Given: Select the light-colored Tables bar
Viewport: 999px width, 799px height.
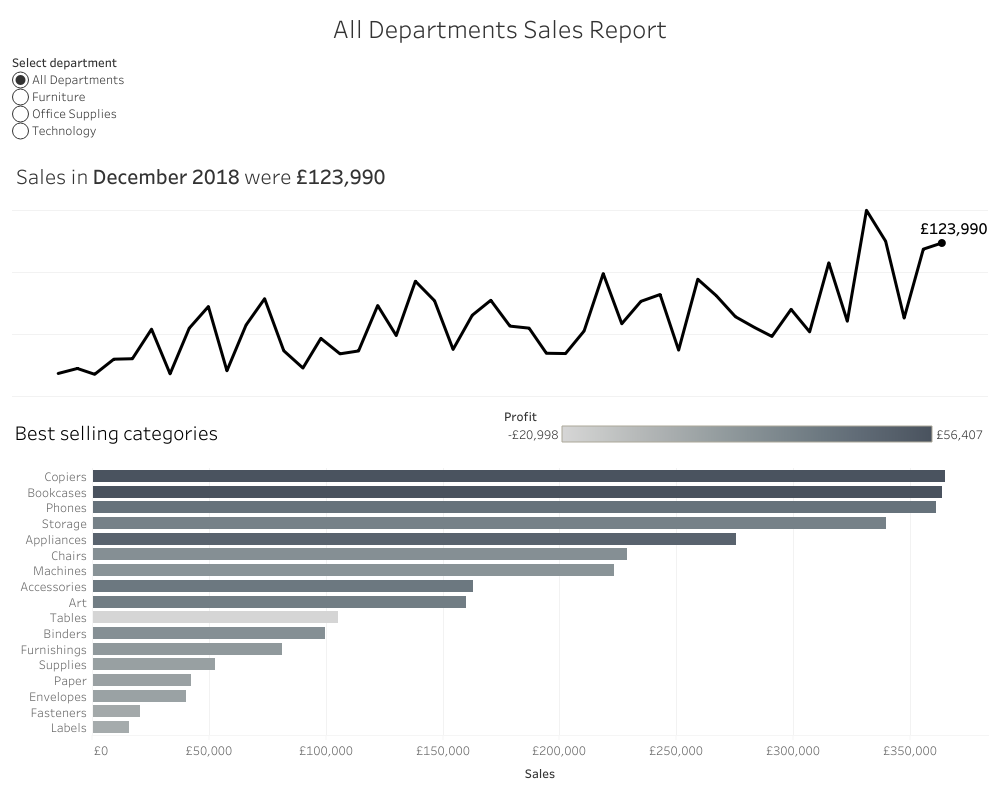Looking at the screenshot, I should pyautogui.click(x=215, y=618).
